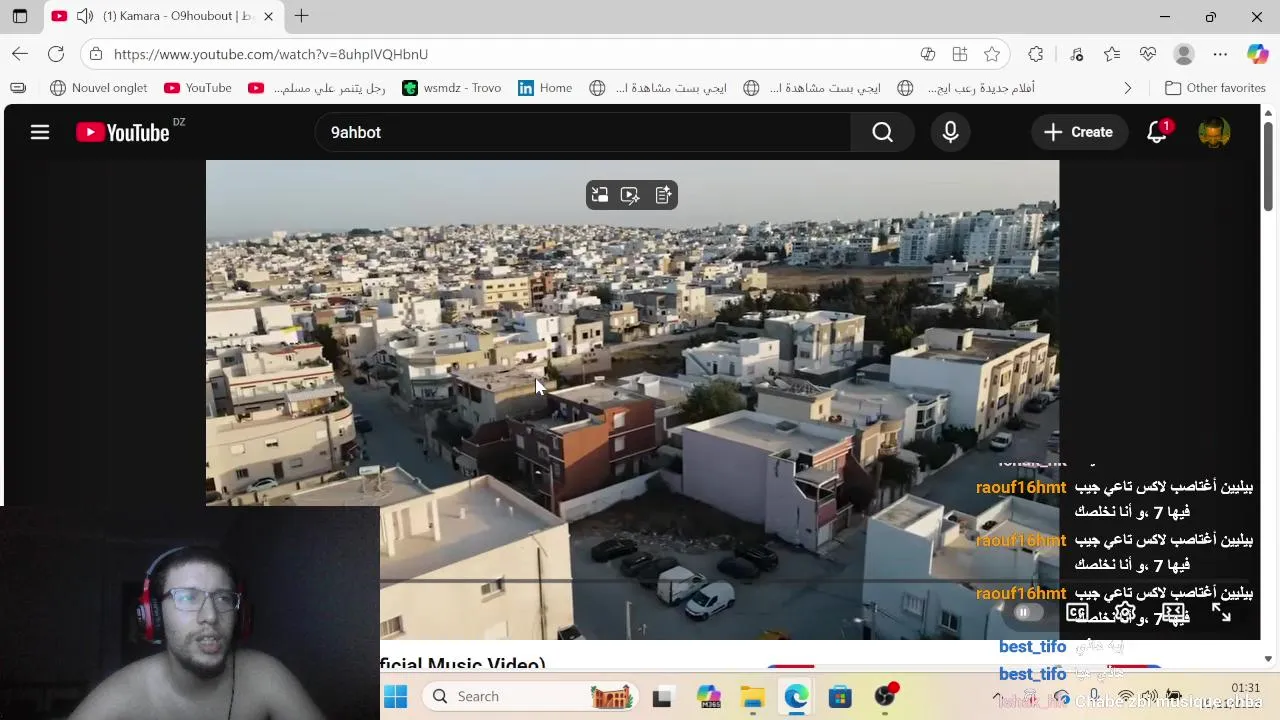Open the Copilot sidebar icon
The image size is (1280, 720).
(1257, 54)
